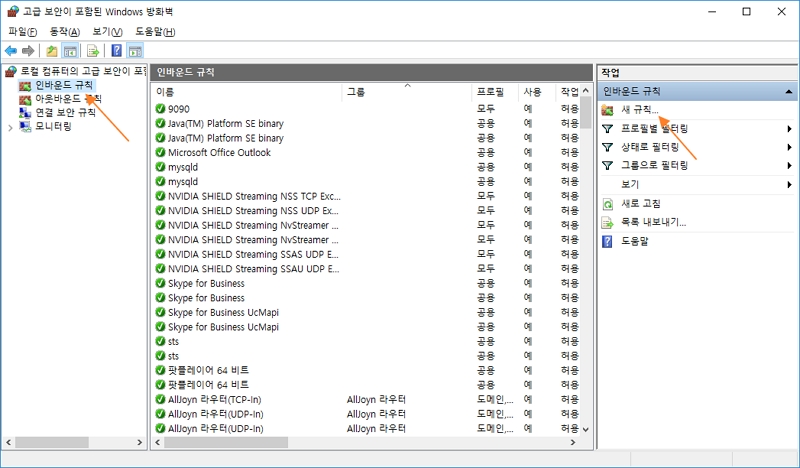Image resolution: width=800 pixels, height=468 pixels.
Task: Select 아웃바운드 규칙 in the tree
Action: point(68,98)
